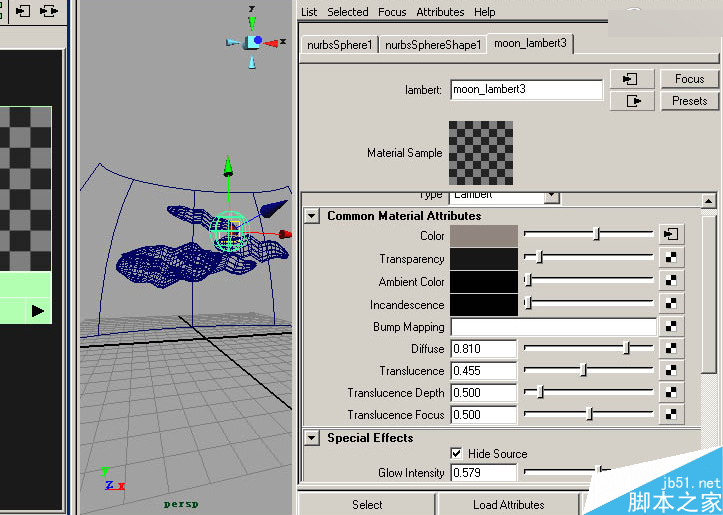Switch to the nurbsSphere1 tab
The height and width of the screenshot is (515, 723).
tap(339, 45)
